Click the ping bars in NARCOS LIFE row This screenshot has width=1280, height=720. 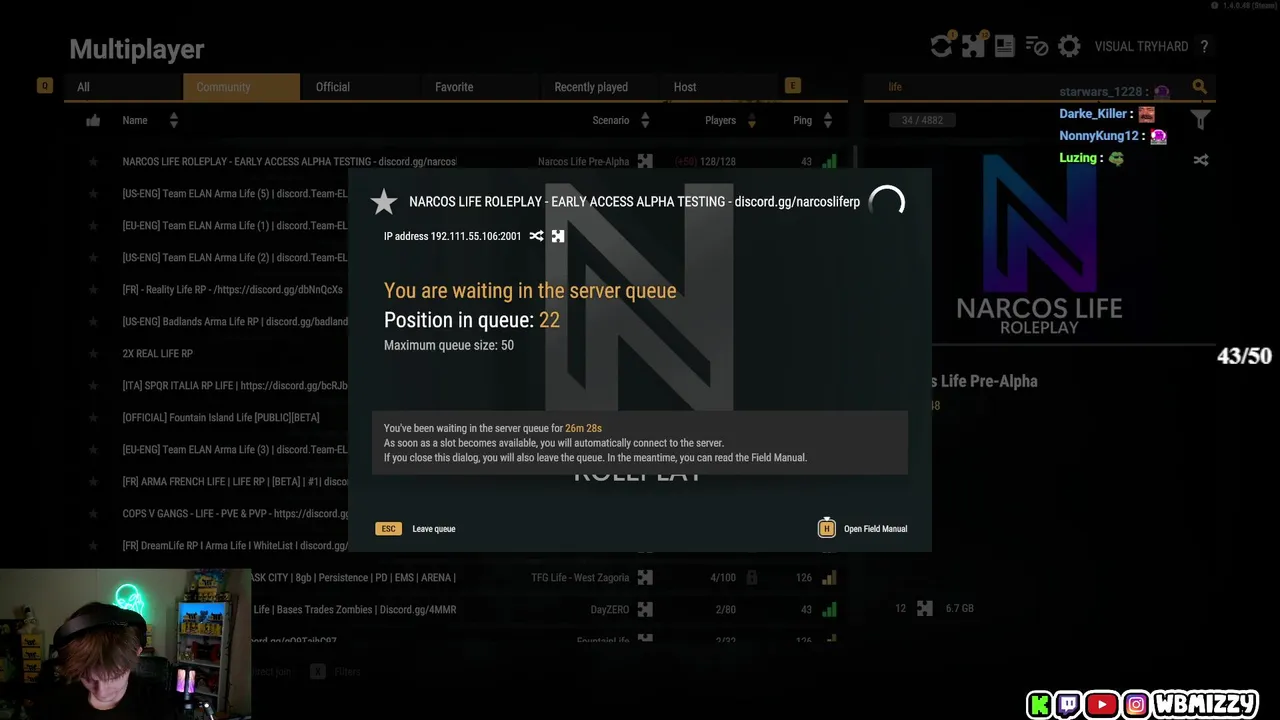tap(829, 161)
